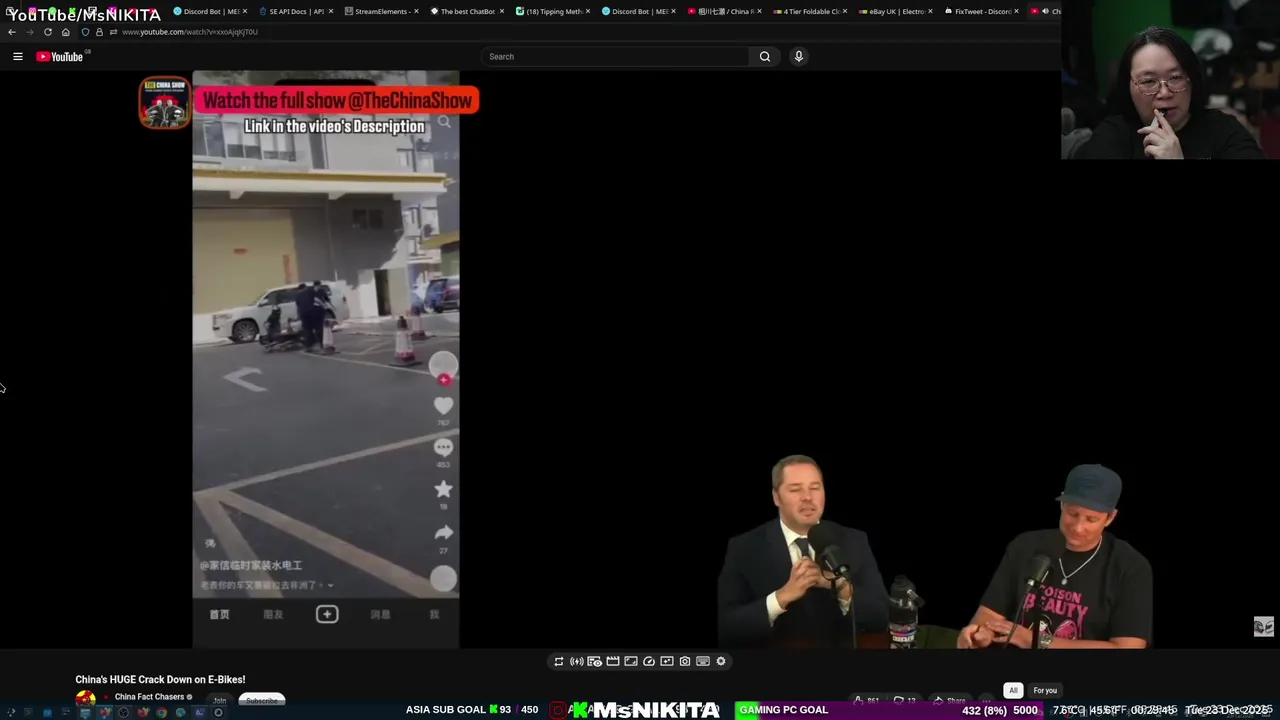Screen dimensions: 1280x720
Task: Toggle loop in the player toolbar
Action: tap(559, 661)
